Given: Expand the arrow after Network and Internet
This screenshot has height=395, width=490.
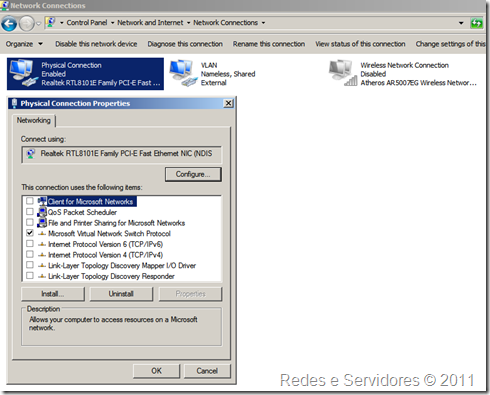Looking at the screenshot, I should pos(188,23).
